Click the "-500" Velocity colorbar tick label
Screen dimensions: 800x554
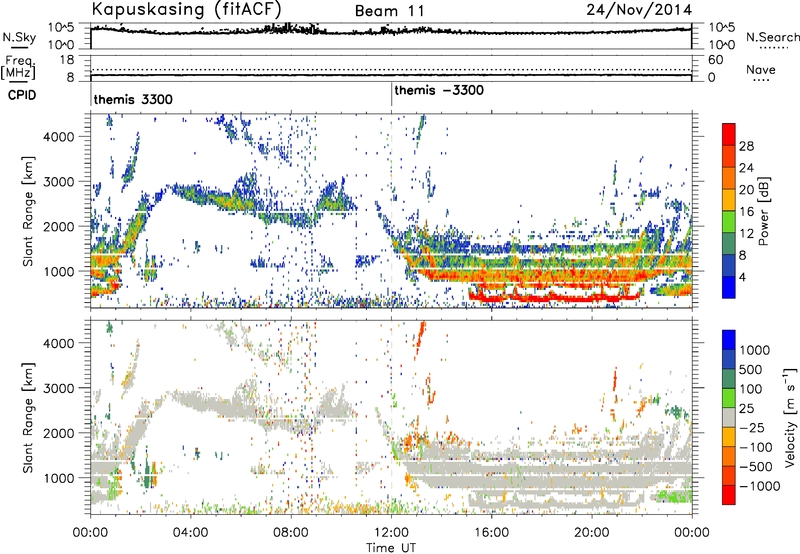pyautogui.click(x=756, y=466)
